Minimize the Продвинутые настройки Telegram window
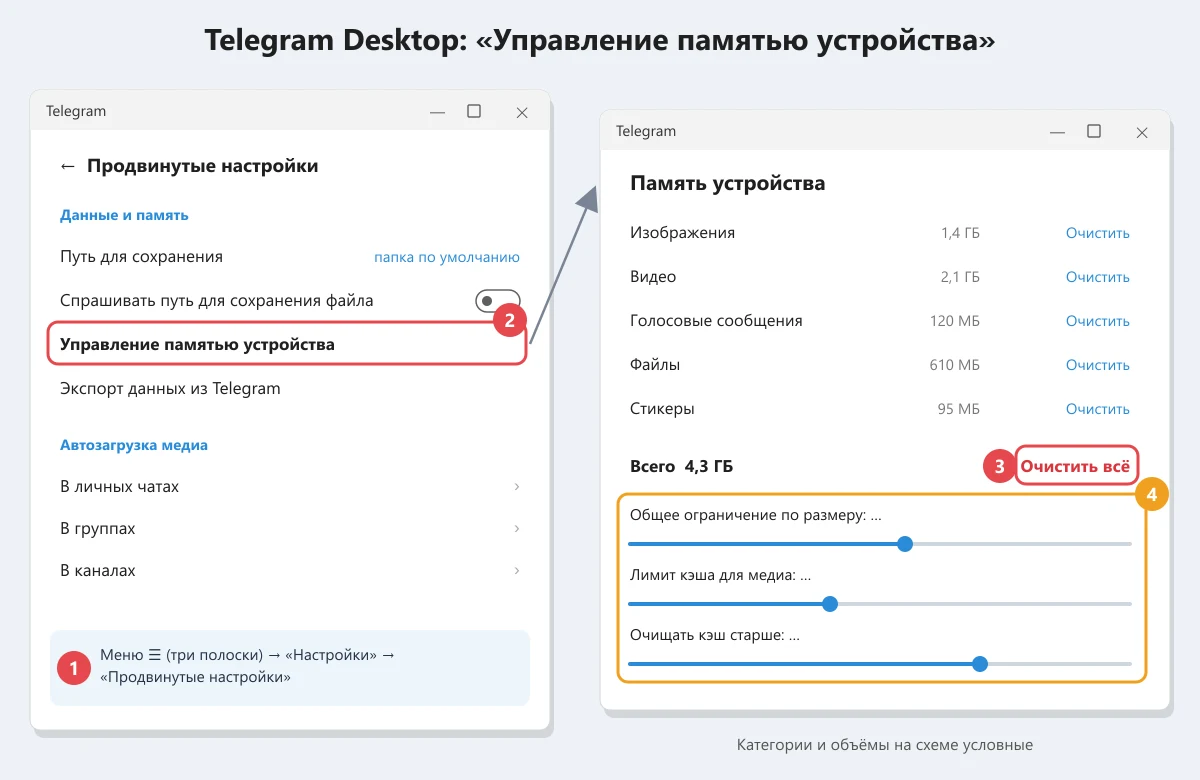The height and width of the screenshot is (780, 1200). (x=437, y=113)
